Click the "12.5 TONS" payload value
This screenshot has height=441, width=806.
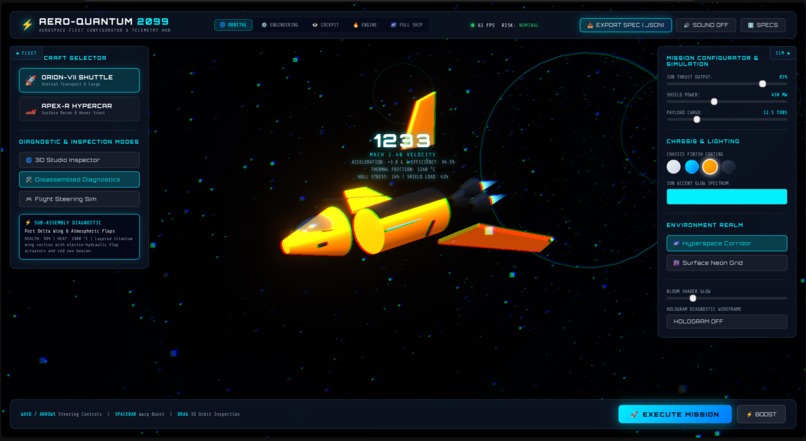tap(775, 112)
